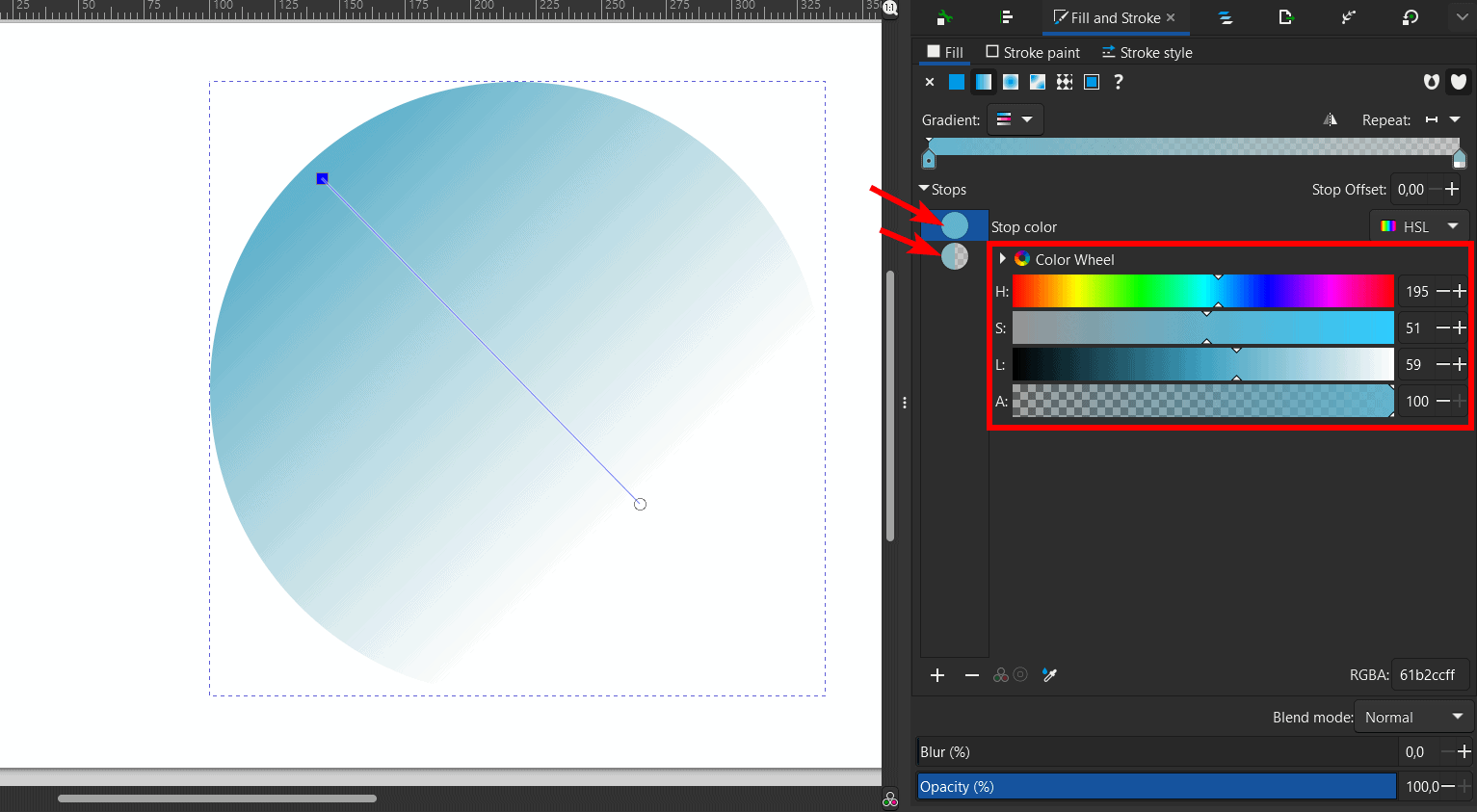Open the Document Properties wrench panel tab
Image resolution: width=1477 pixels, height=812 pixels.
944,17
